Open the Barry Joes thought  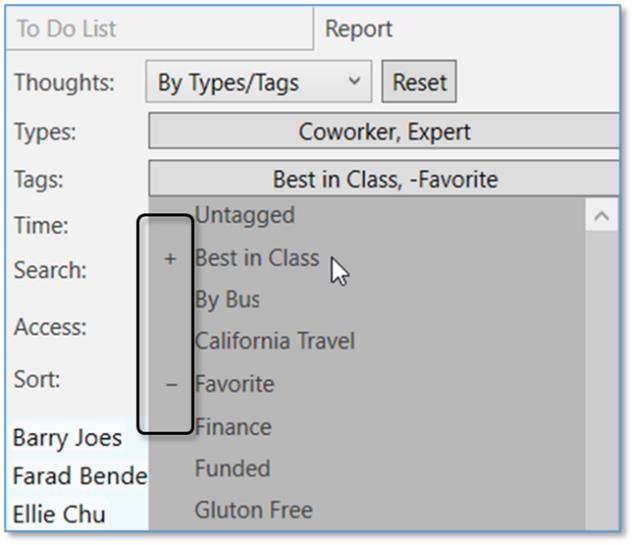(x=67, y=438)
